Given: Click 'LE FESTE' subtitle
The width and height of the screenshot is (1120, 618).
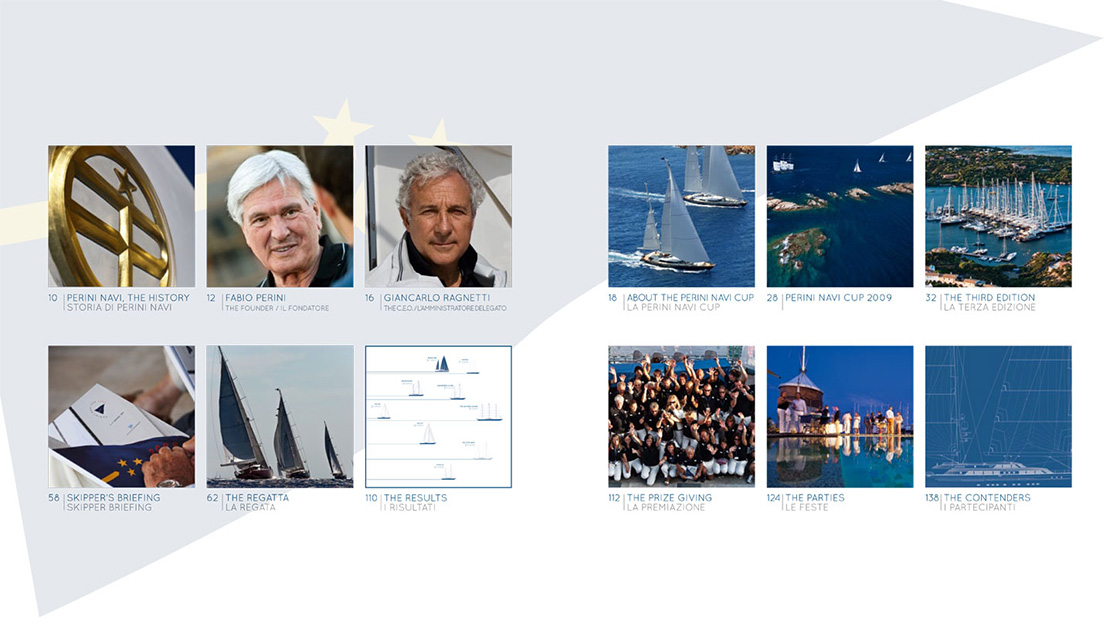Looking at the screenshot, I should coord(807,507).
